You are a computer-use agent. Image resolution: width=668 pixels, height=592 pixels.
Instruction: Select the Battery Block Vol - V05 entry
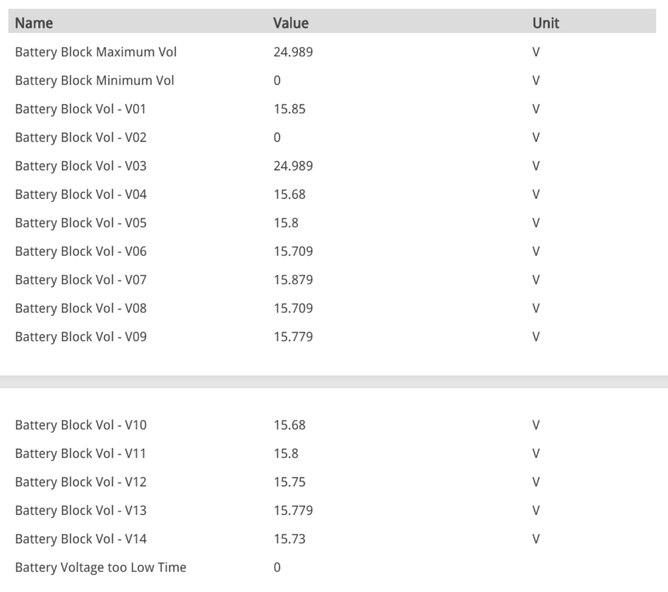tap(81, 223)
